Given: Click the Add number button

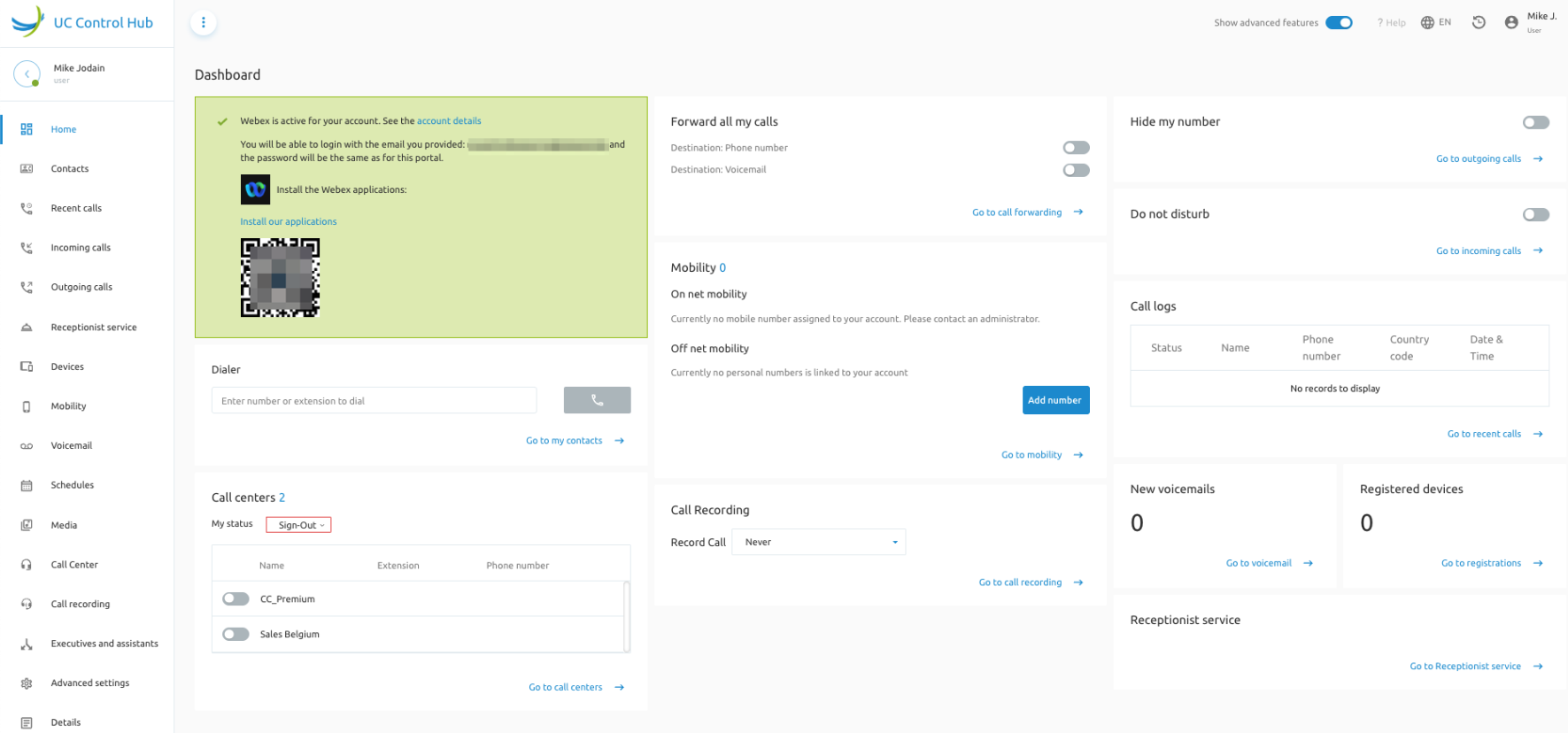Looking at the screenshot, I should coord(1055,400).
